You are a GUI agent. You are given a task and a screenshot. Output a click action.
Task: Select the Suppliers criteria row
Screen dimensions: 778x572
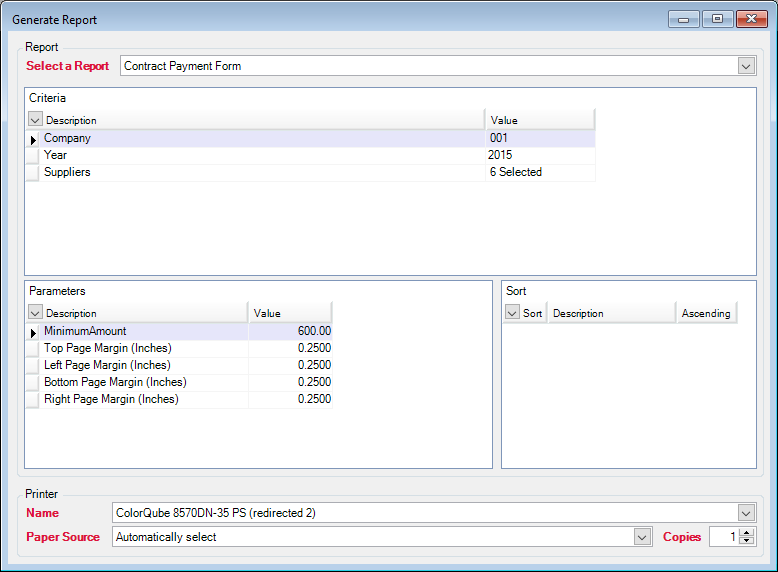pyautogui.click(x=310, y=172)
